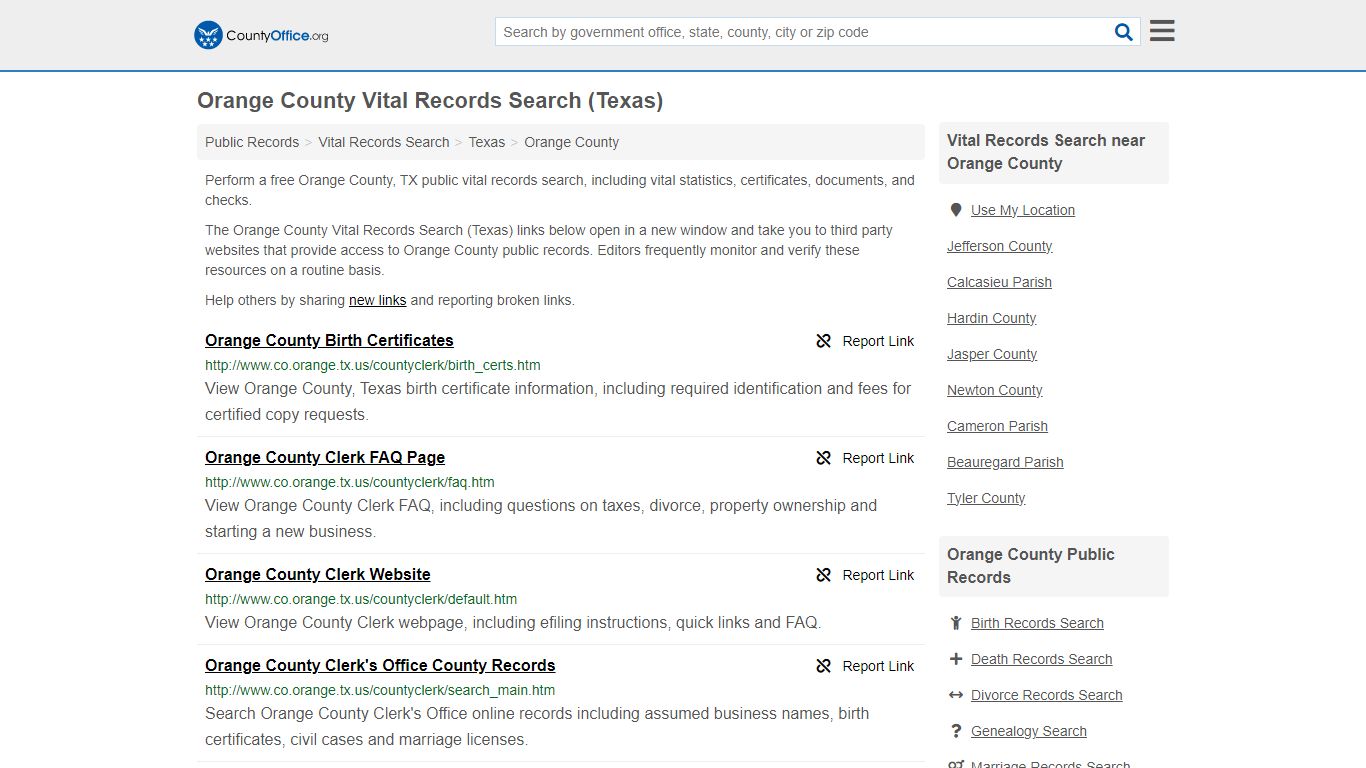Follow the 'new links' hyperlink
The height and width of the screenshot is (768, 1366).
pos(378,300)
